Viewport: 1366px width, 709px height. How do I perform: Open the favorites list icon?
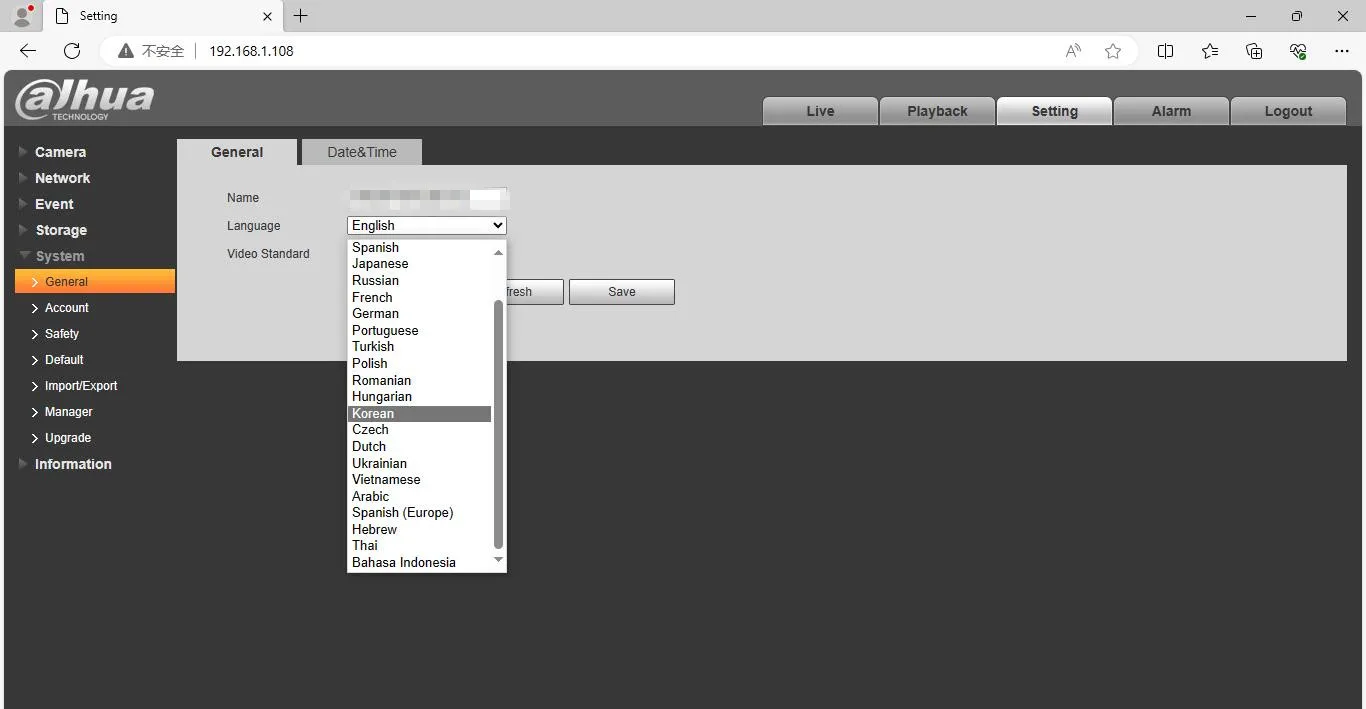tap(1210, 51)
